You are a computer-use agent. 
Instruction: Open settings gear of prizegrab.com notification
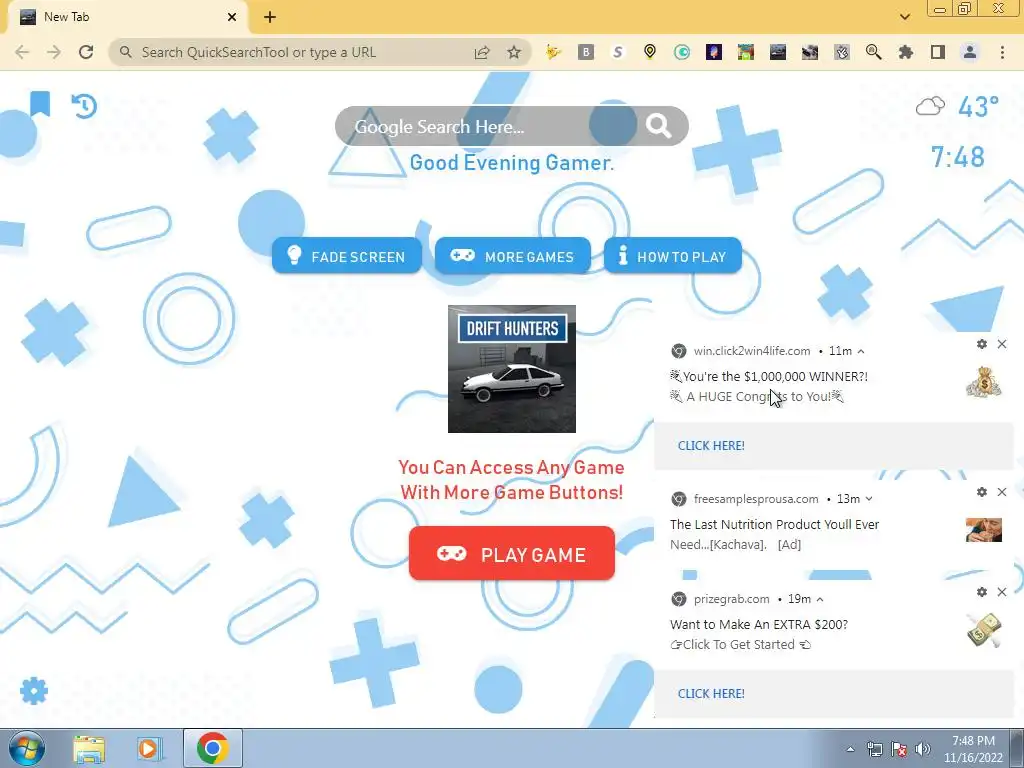tap(982, 592)
